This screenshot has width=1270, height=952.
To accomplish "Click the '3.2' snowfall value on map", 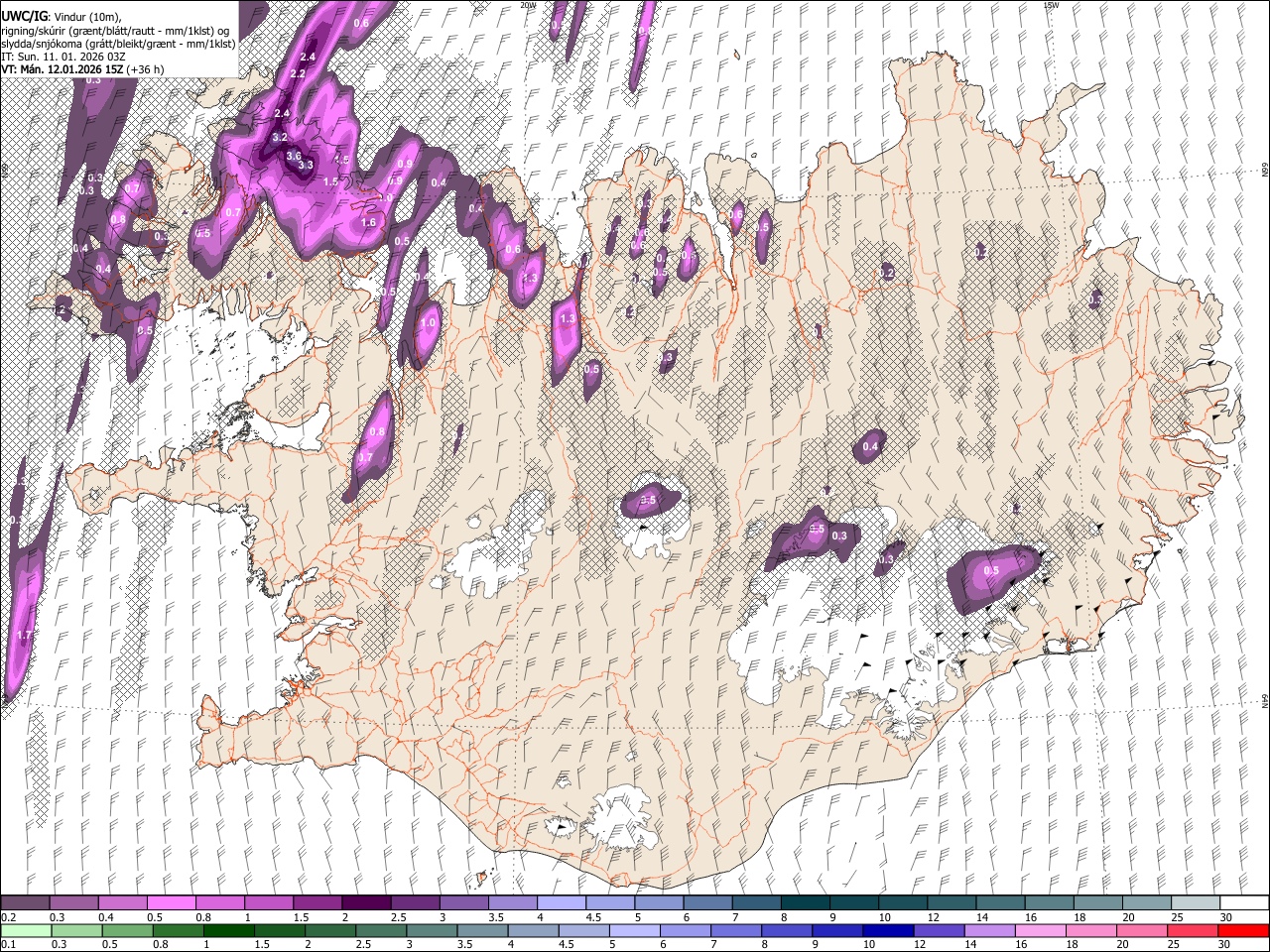I will tap(280, 137).
